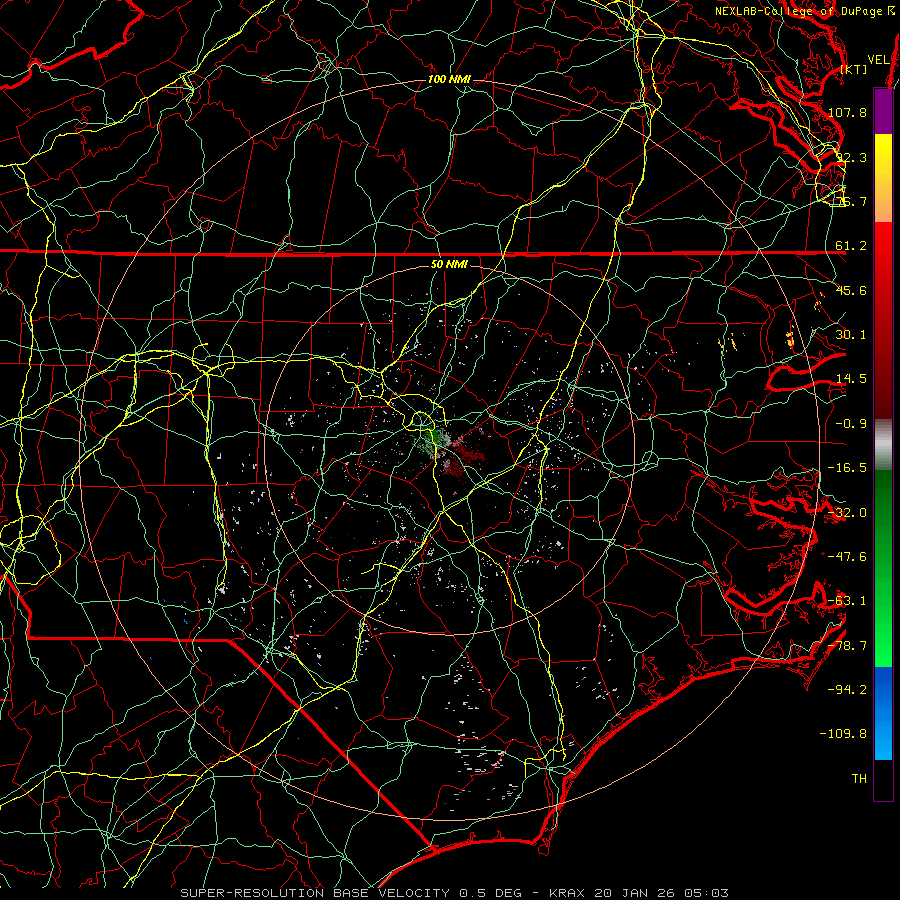The height and width of the screenshot is (900, 900).
Task: Click the "[KT]" units label
Action: 854,69
